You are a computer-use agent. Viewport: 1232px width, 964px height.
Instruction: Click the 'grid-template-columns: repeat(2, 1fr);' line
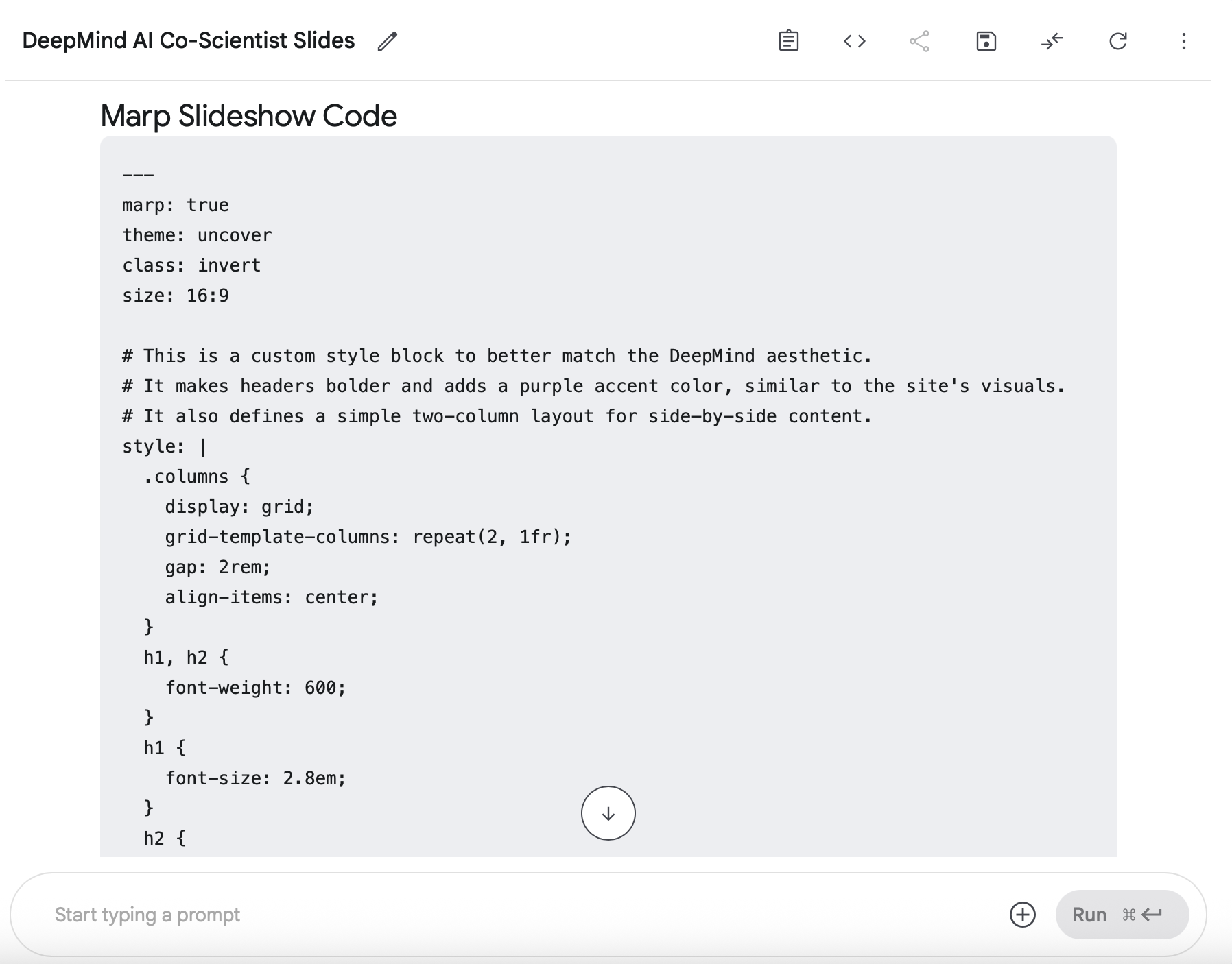[368, 537]
